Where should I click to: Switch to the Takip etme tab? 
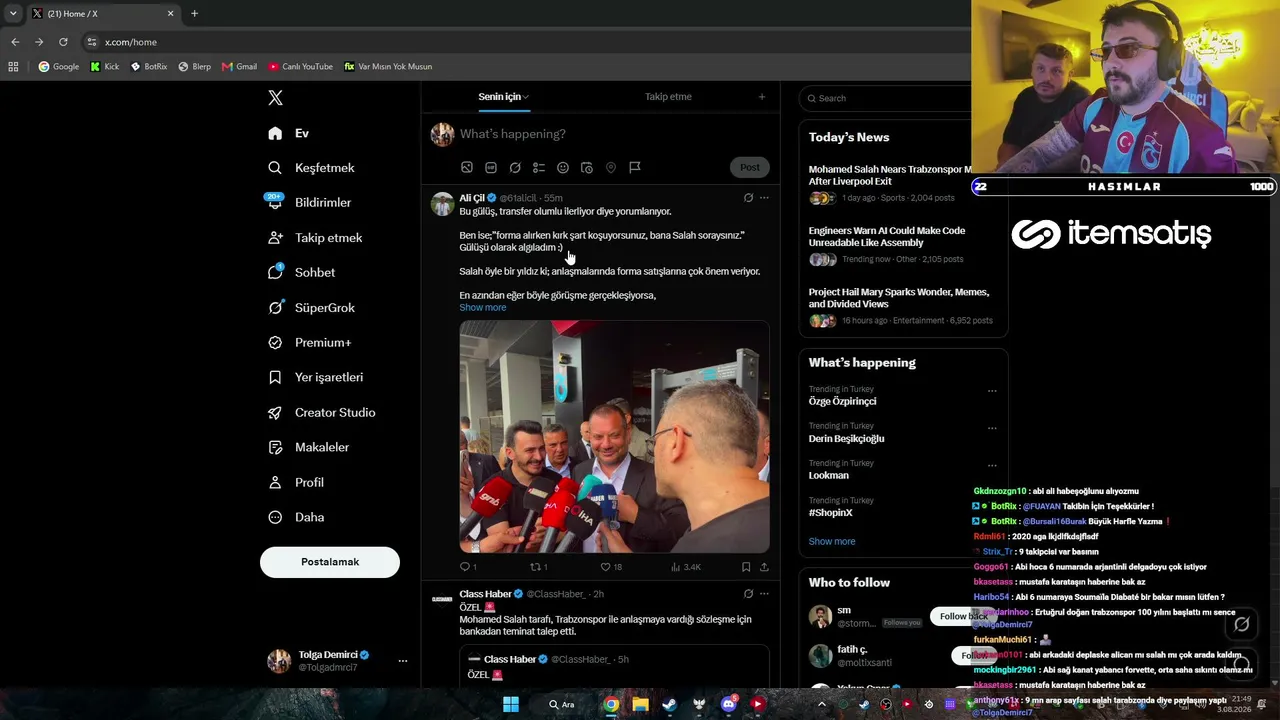[x=668, y=97]
